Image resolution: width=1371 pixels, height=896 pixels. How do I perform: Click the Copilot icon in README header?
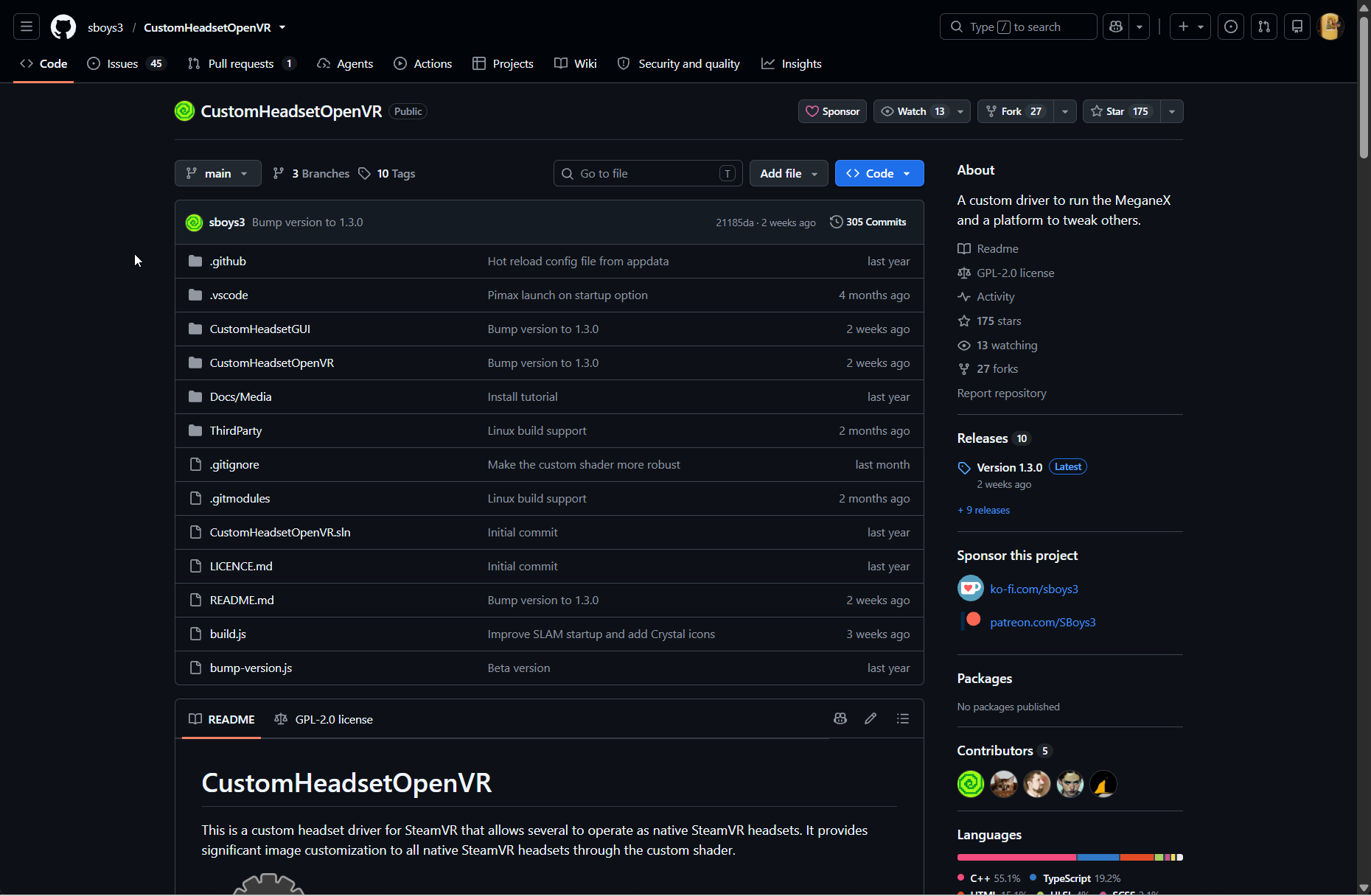[840, 719]
